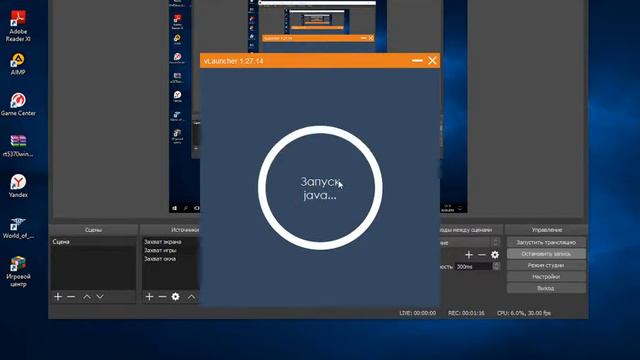Click the Сцены panel header
The height and width of the screenshot is (360, 640).
click(x=93, y=230)
